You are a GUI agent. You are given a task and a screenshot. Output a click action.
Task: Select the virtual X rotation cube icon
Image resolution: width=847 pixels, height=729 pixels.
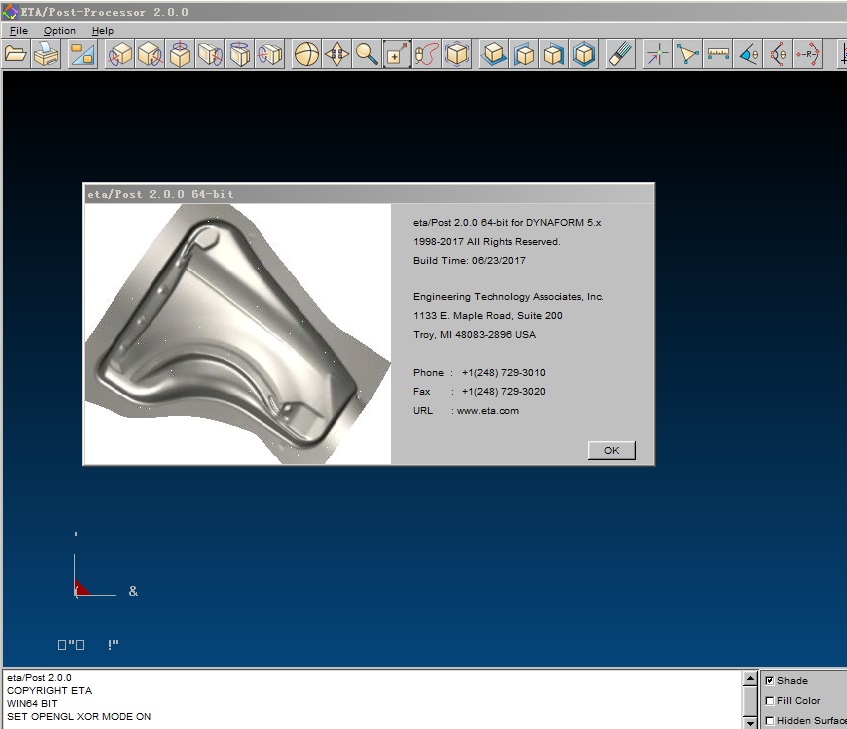coord(120,54)
